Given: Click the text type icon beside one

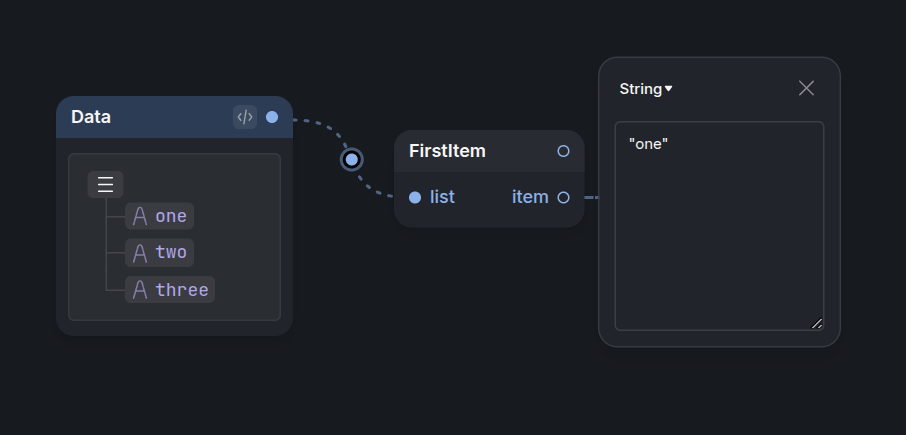Looking at the screenshot, I should pyautogui.click(x=140, y=216).
